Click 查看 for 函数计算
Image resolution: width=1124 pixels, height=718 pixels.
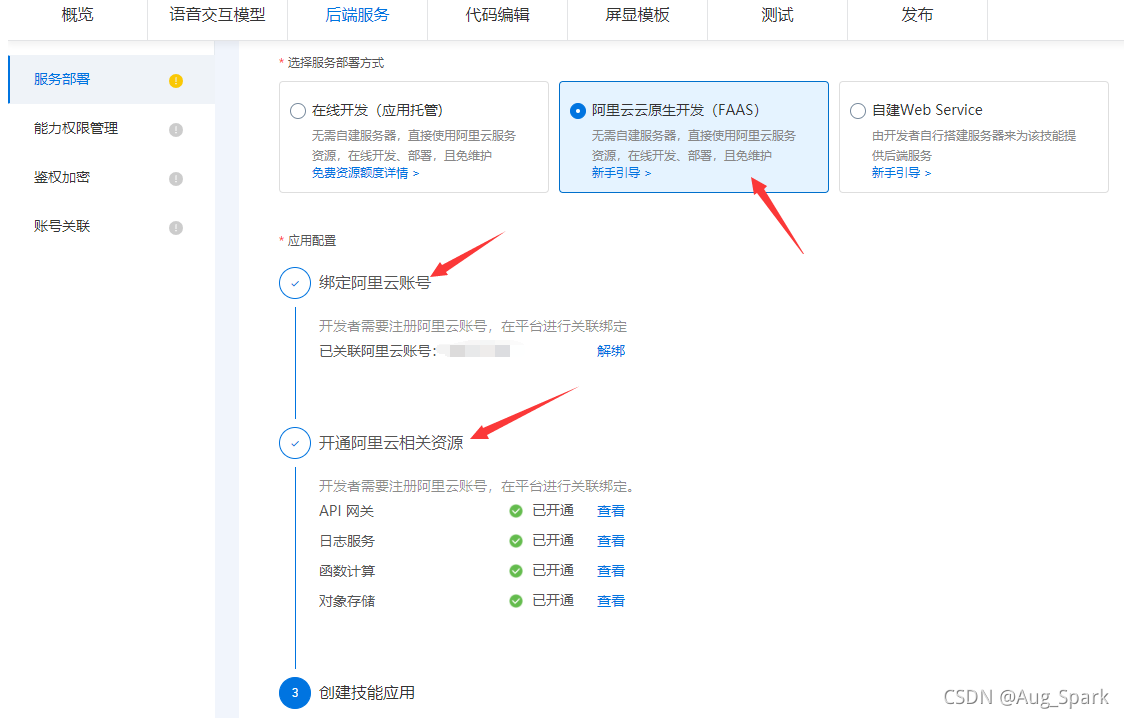[x=611, y=571]
